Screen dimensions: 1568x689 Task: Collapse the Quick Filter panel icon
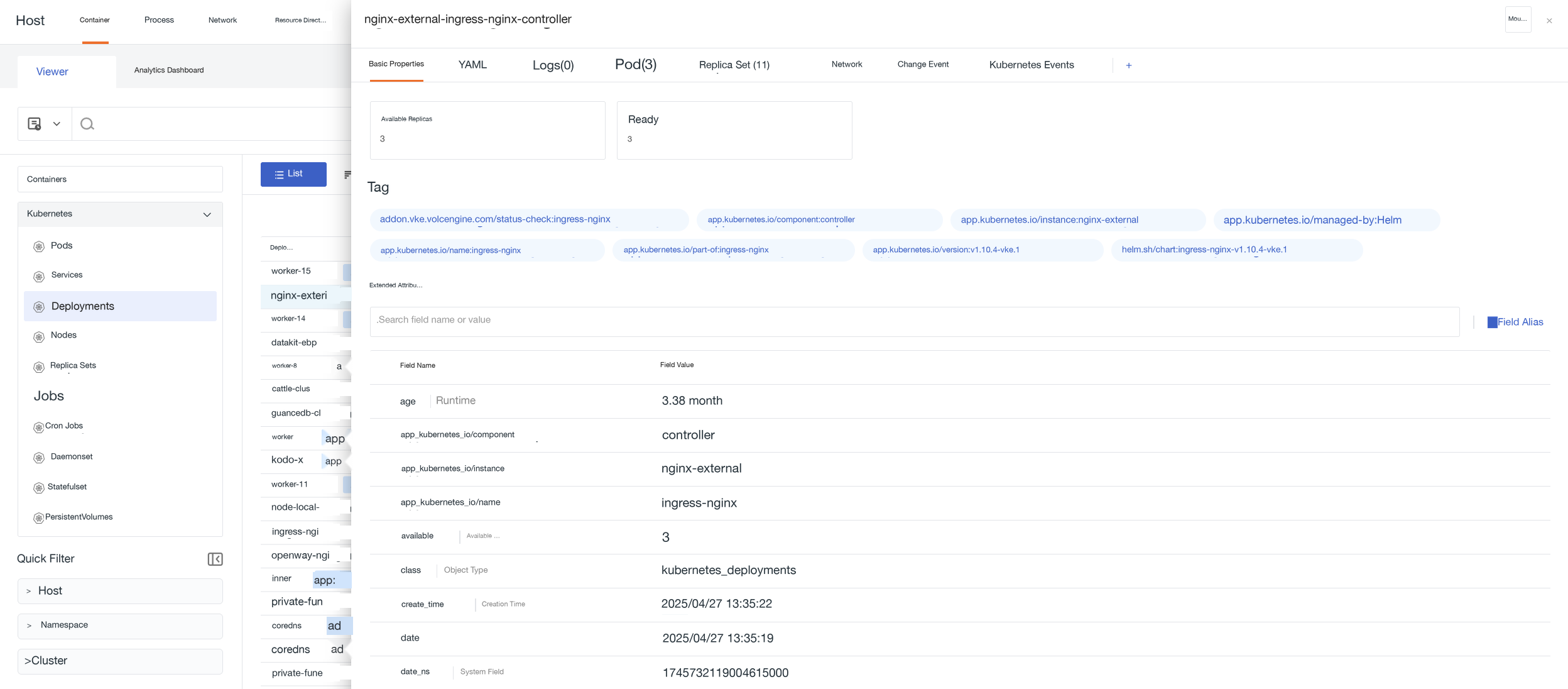215,559
